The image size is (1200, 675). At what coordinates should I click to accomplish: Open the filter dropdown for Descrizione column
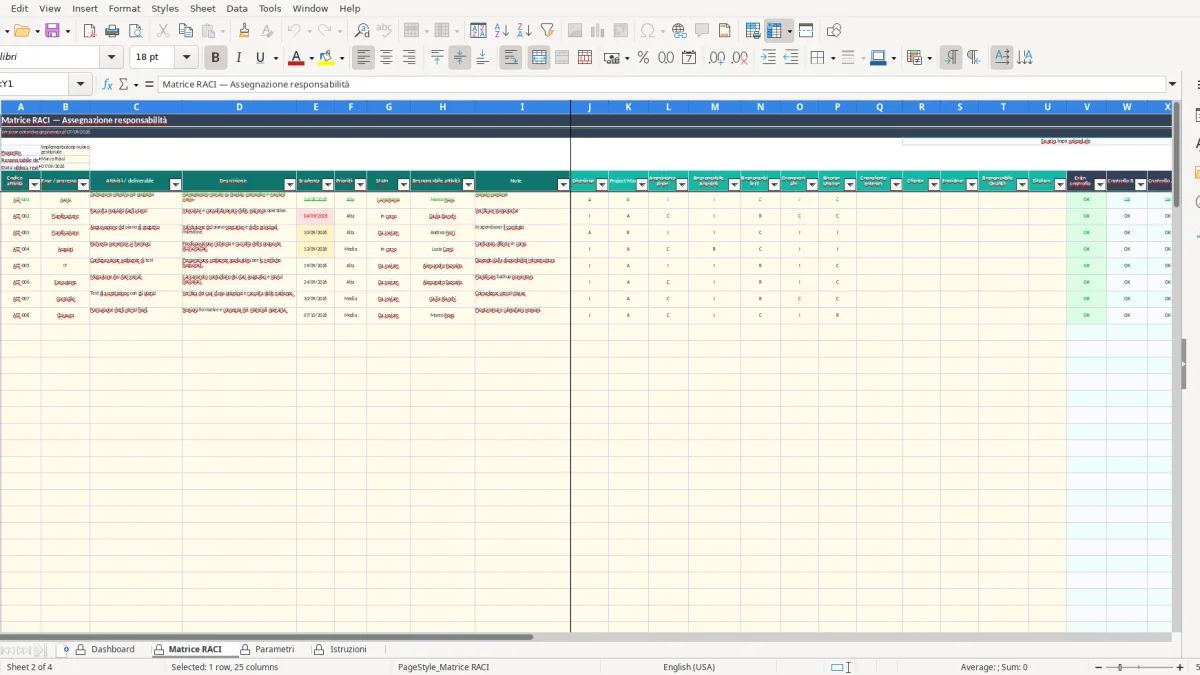point(288,185)
